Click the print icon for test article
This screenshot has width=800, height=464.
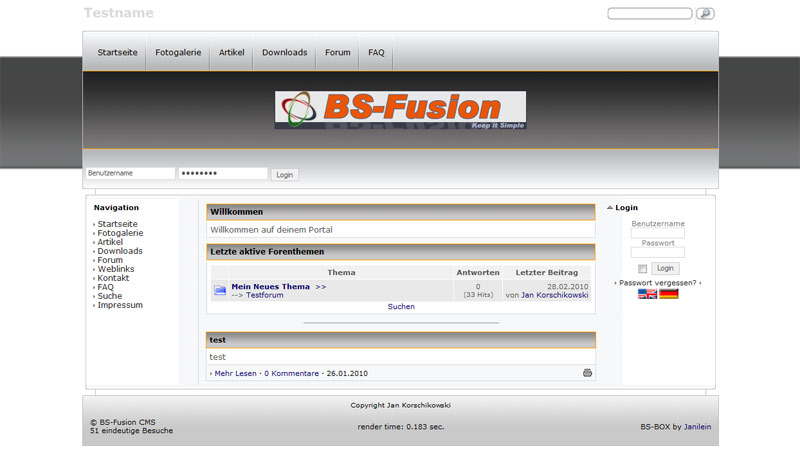tap(587, 373)
